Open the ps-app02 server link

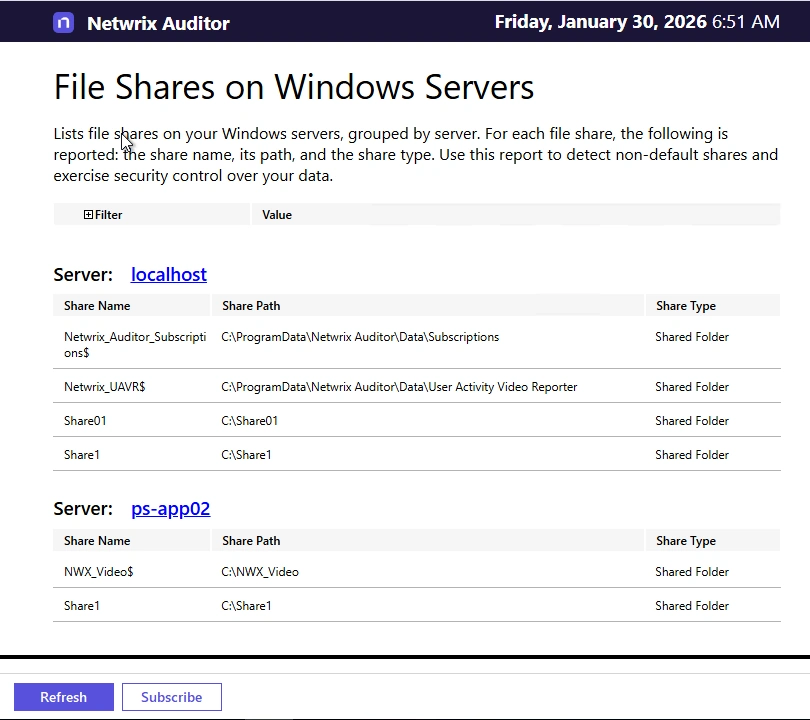170,509
